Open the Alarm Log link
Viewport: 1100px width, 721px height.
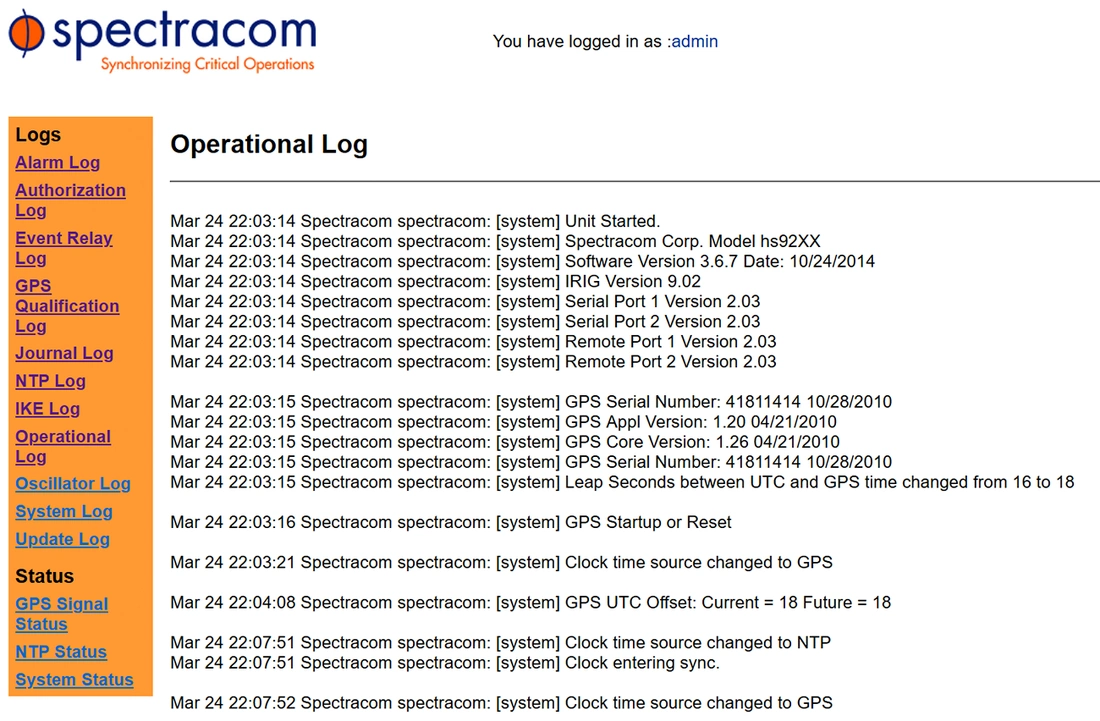pyautogui.click(x=58, y=163)
